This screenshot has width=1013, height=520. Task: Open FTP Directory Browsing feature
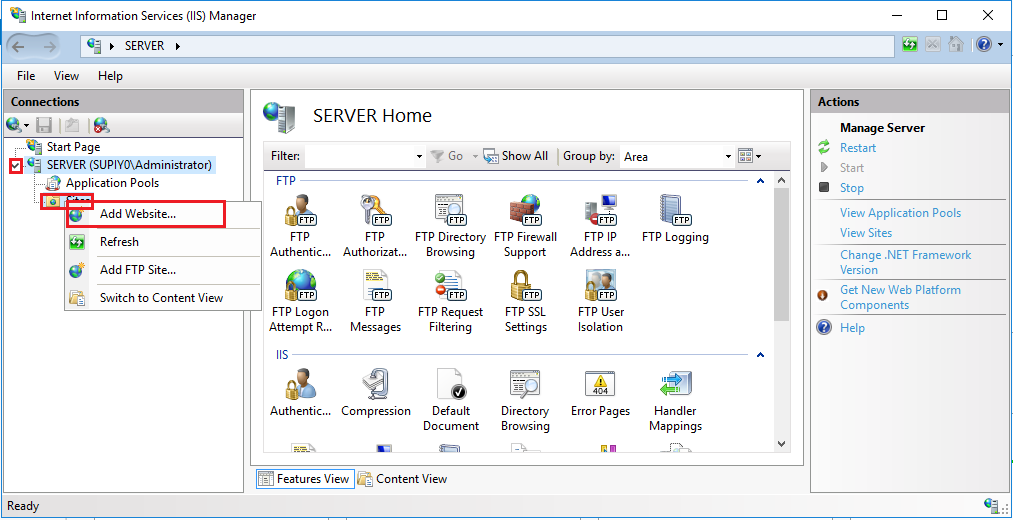pyautogui.click(x=450, y=225)
